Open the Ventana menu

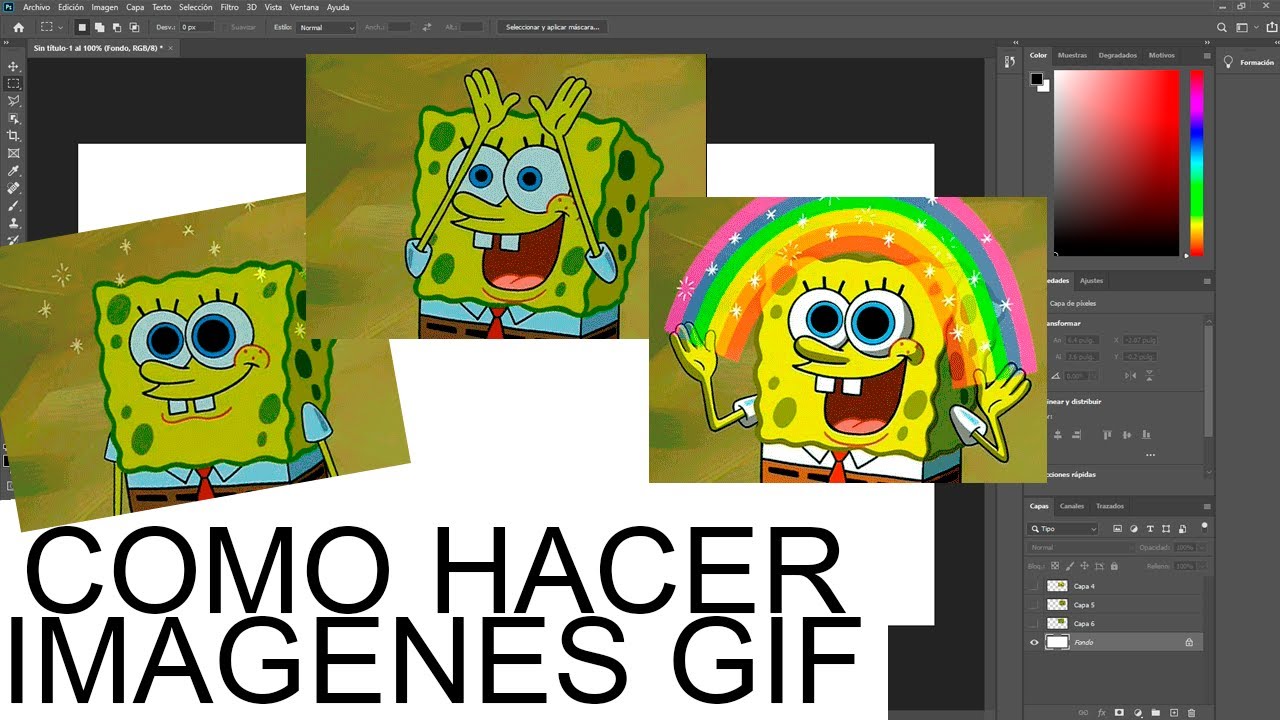[304, 7]
